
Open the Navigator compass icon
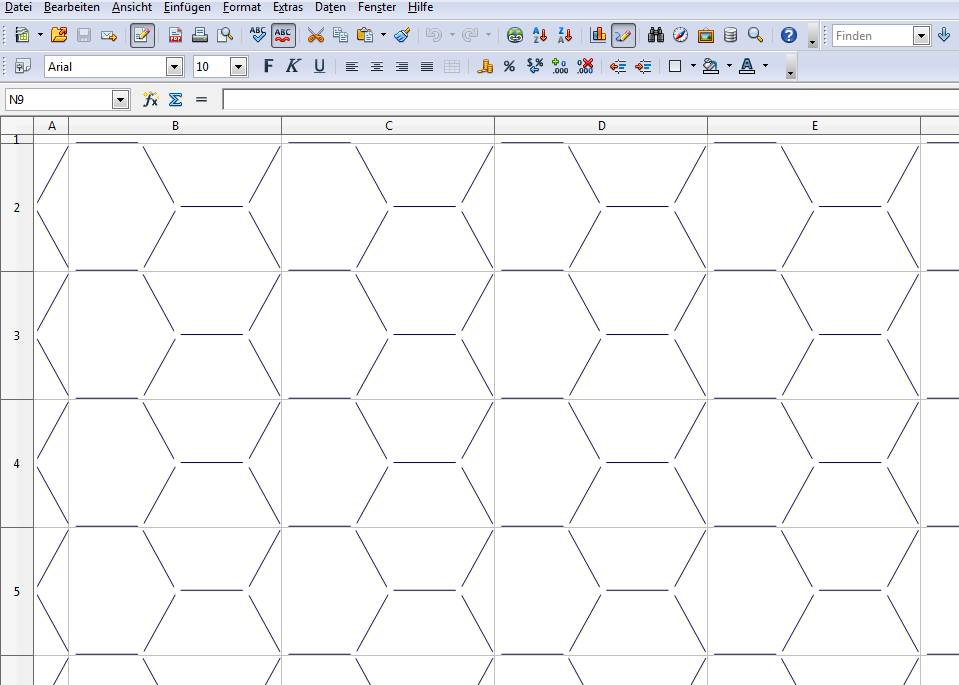pos(680,35)
